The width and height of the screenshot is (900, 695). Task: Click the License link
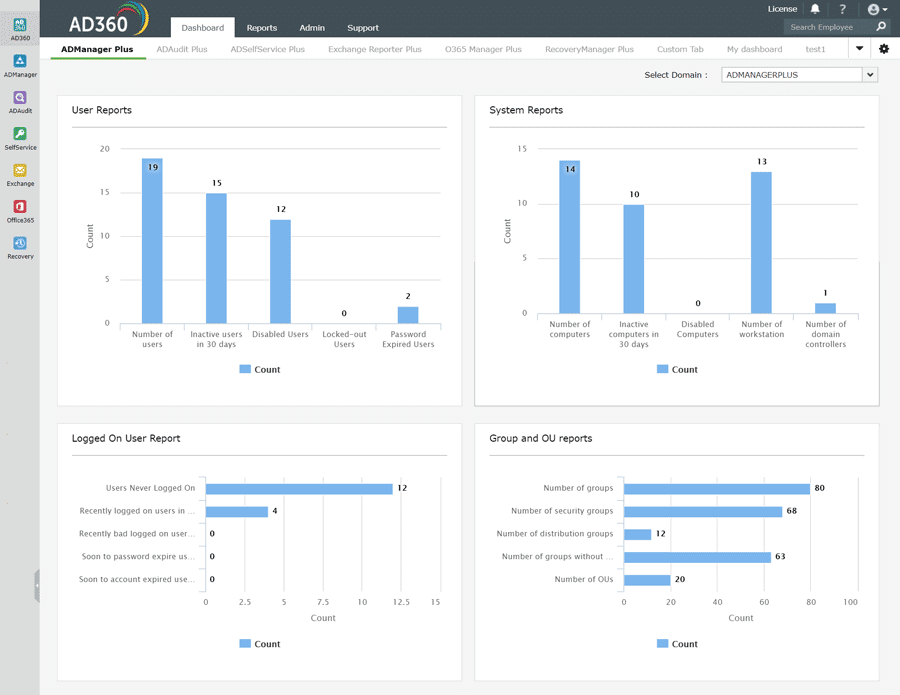pyautogui.click(x=782, y=9)
